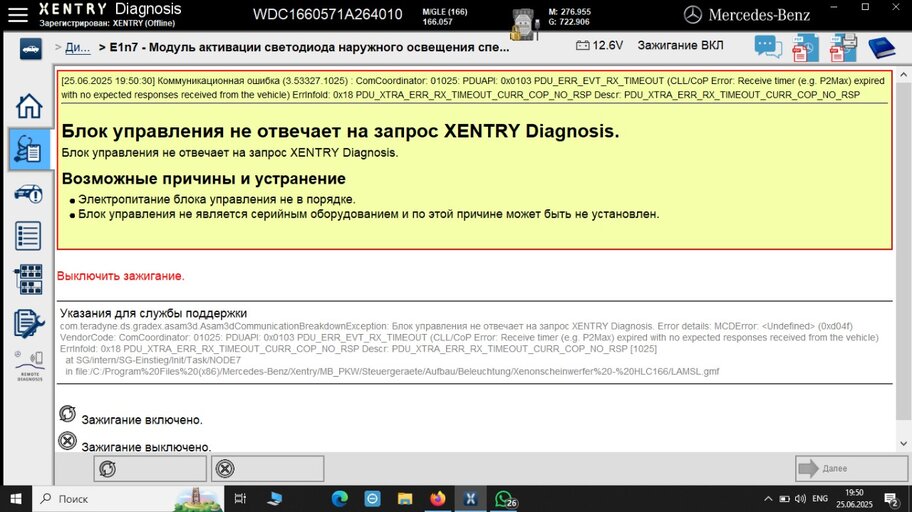This screenshot has height=512, width=912.
Task: Open the TeamViewer-style blue taskbar icon
Action: click(x=372, y=499)
